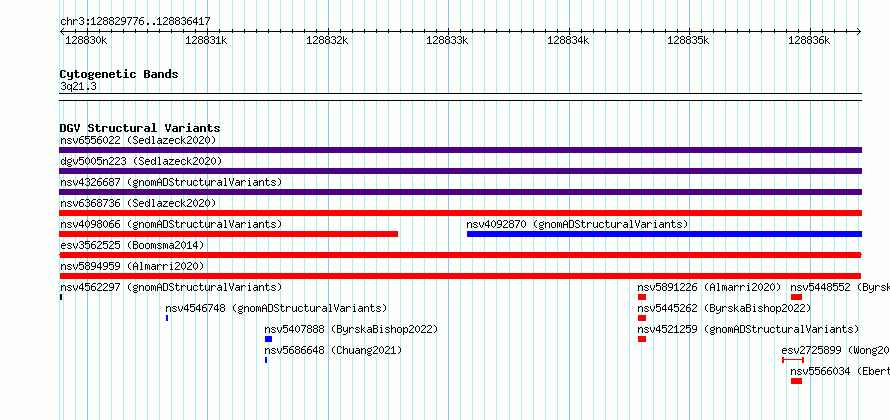Open the dgv5005n223 (Sedlazeck2020) label
Screen dimensions: 890x420
(x=141, y=161)
